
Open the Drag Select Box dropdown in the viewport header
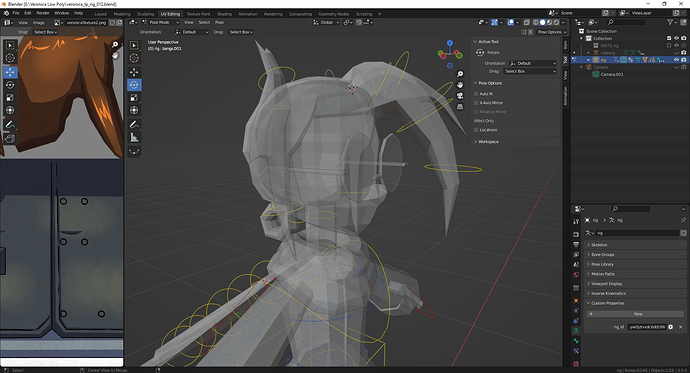coord(241,32)
